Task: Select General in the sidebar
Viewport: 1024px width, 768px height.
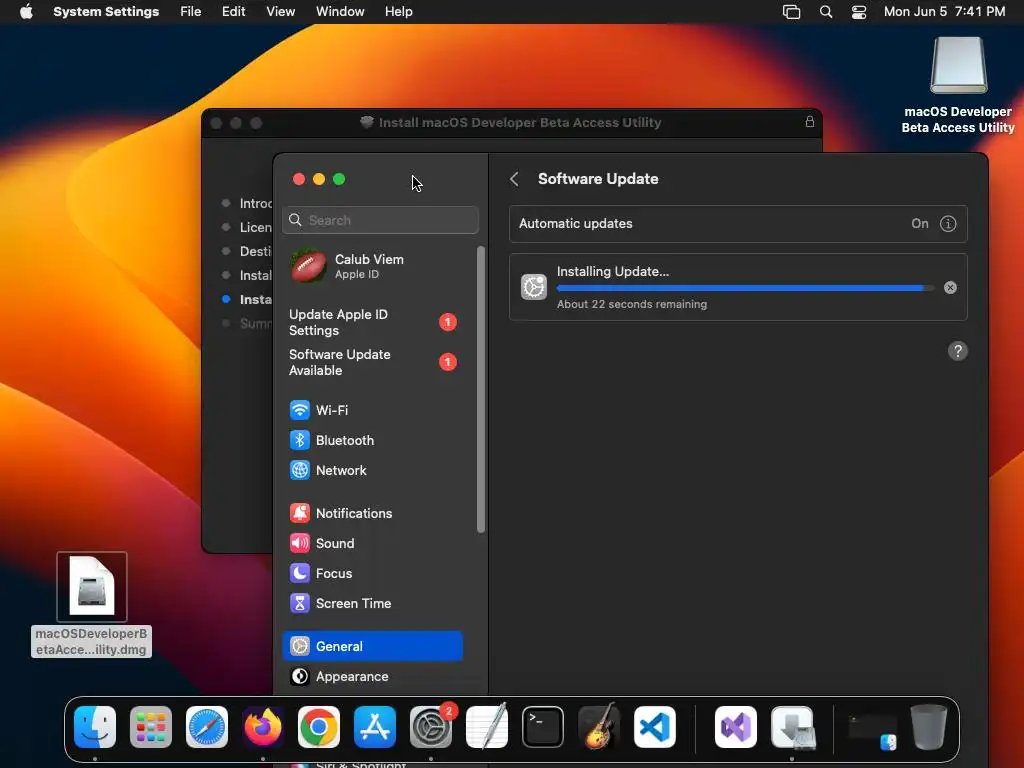Action: click(x=372, y=646)
